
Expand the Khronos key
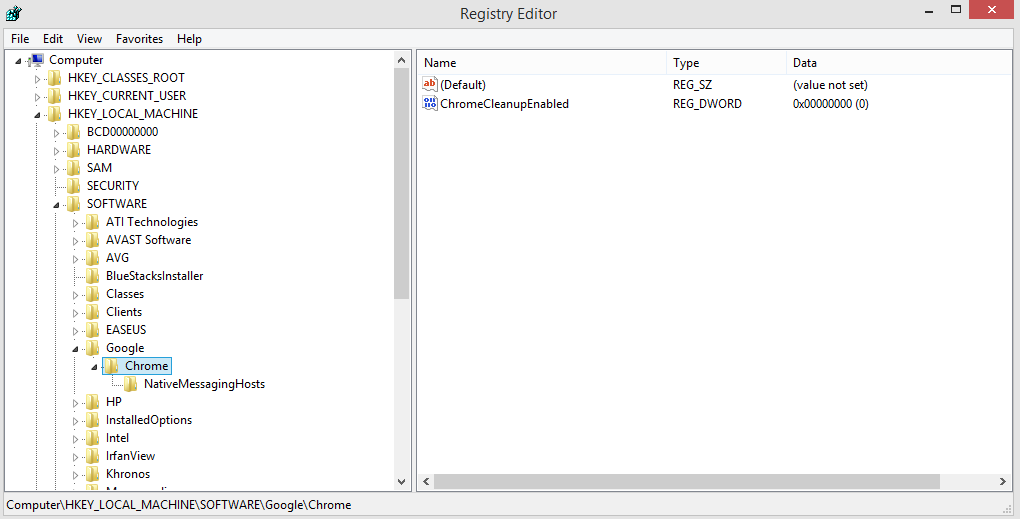75,475
